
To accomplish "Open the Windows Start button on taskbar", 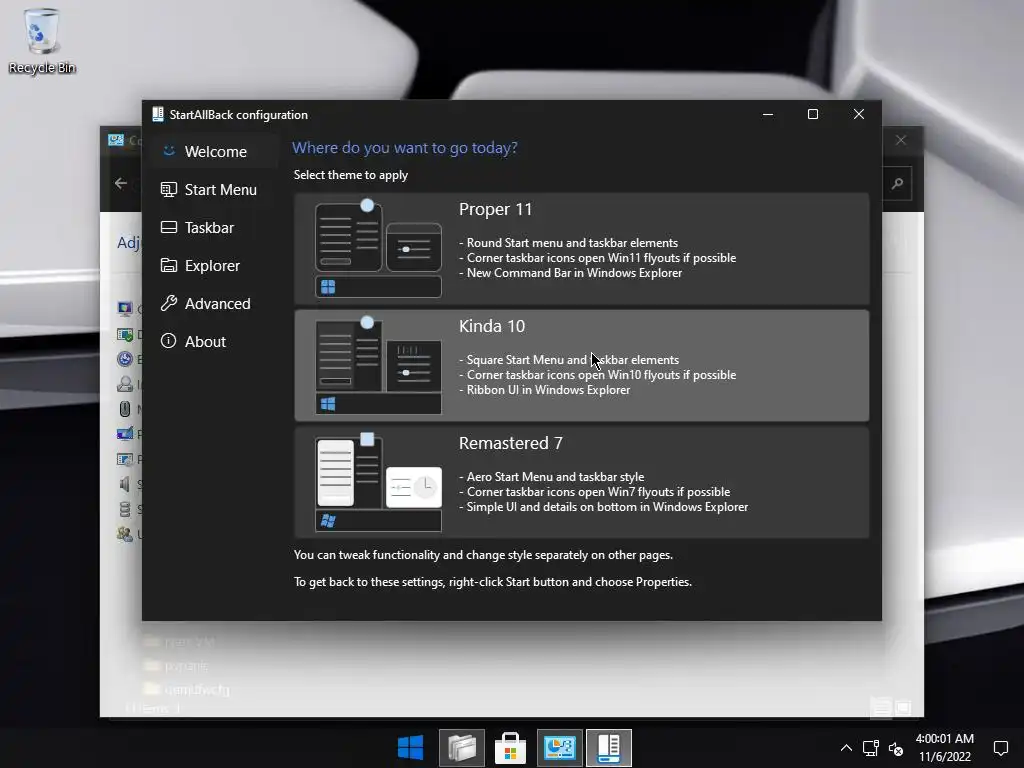I will click(x=411, y=748).
